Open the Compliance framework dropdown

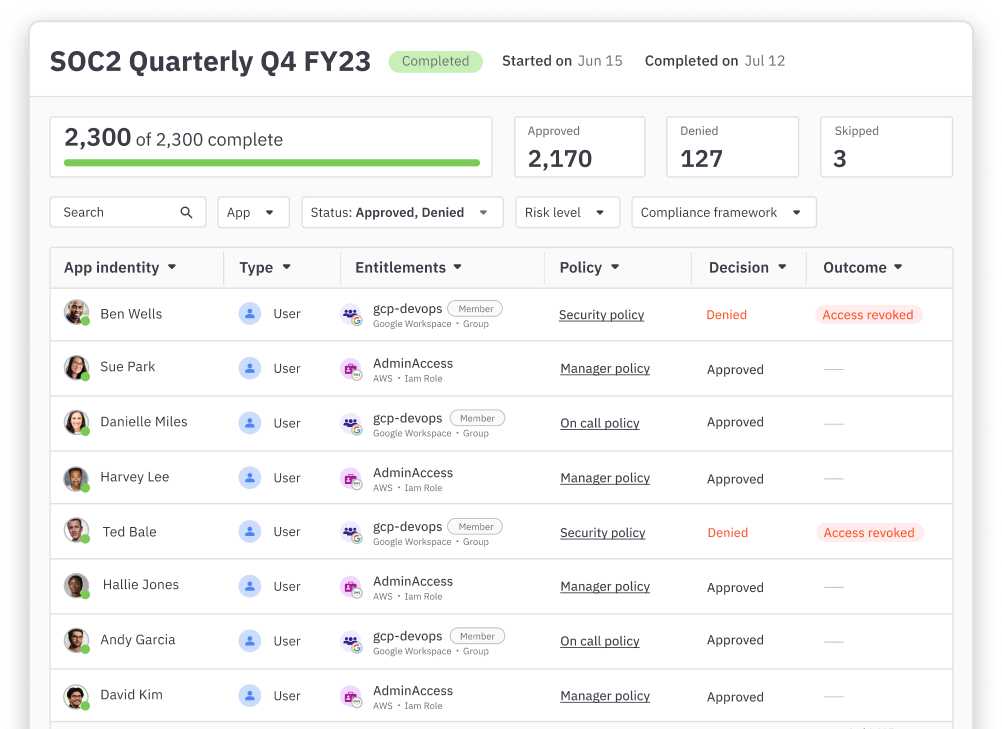tap(723, 212)
